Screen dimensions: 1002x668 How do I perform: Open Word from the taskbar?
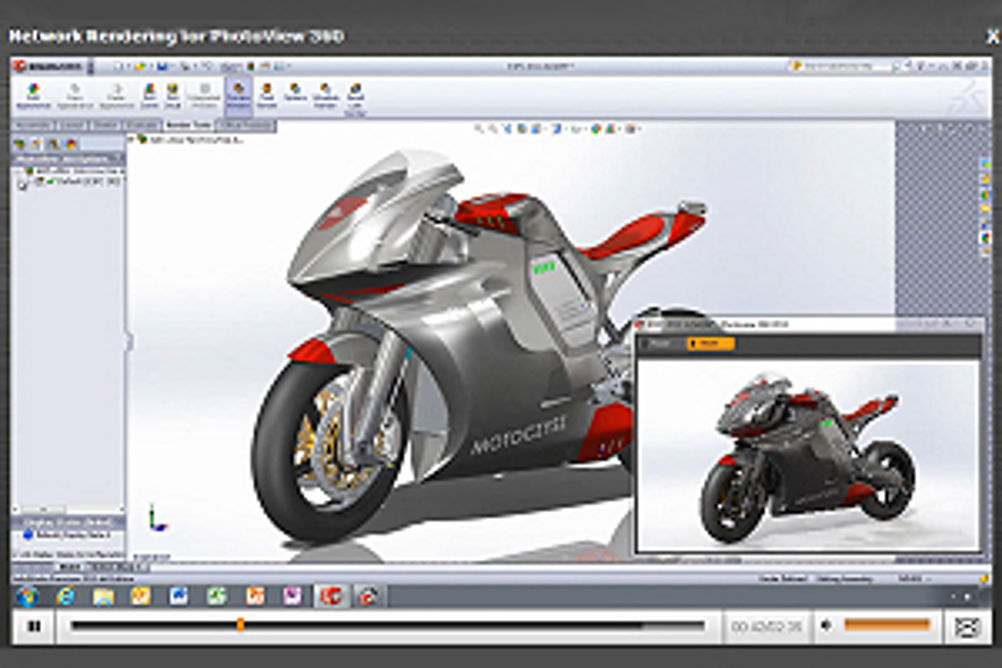coord(178,596)
